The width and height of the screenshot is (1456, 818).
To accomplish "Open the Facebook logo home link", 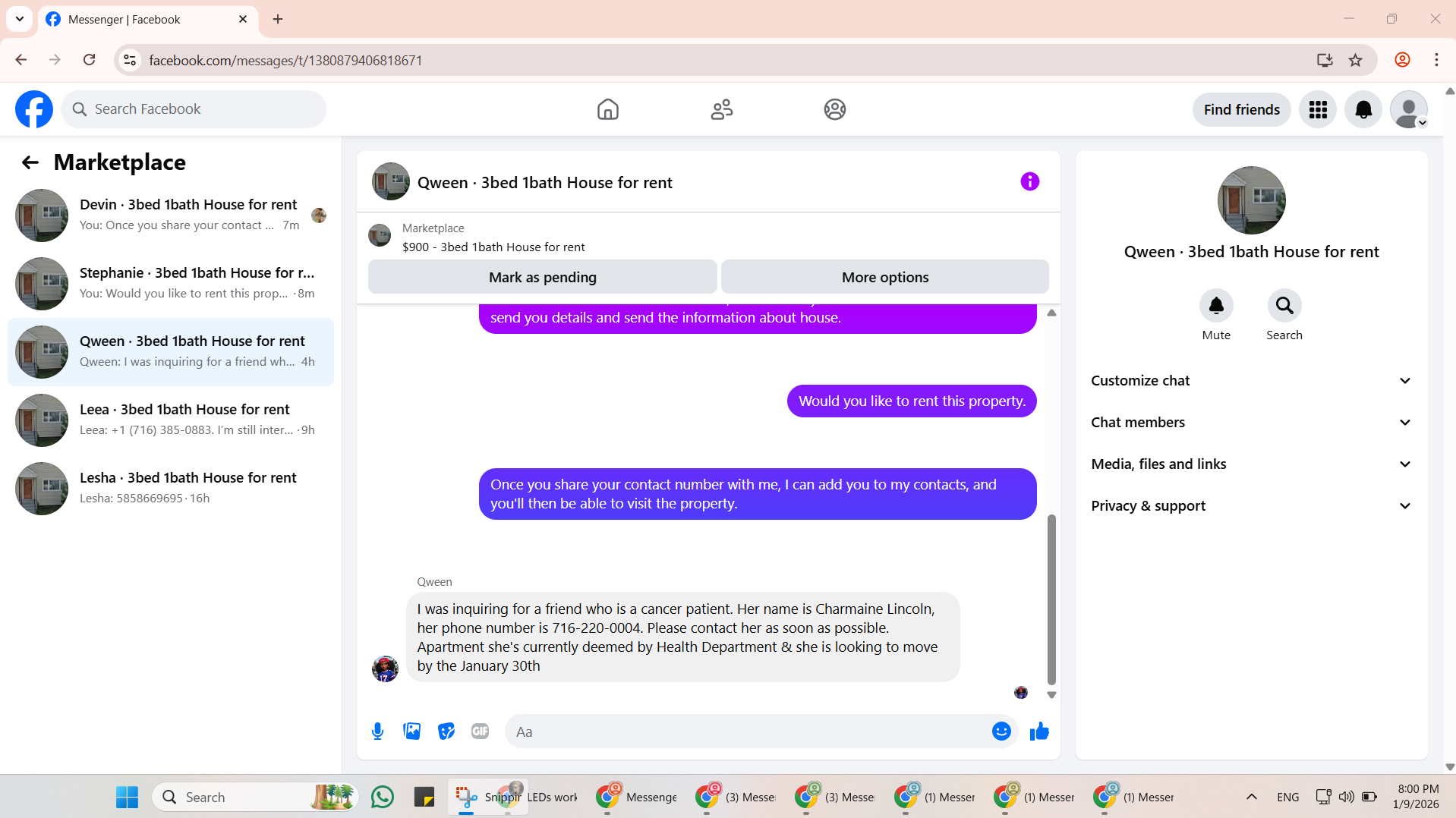I will click(34, 109).
